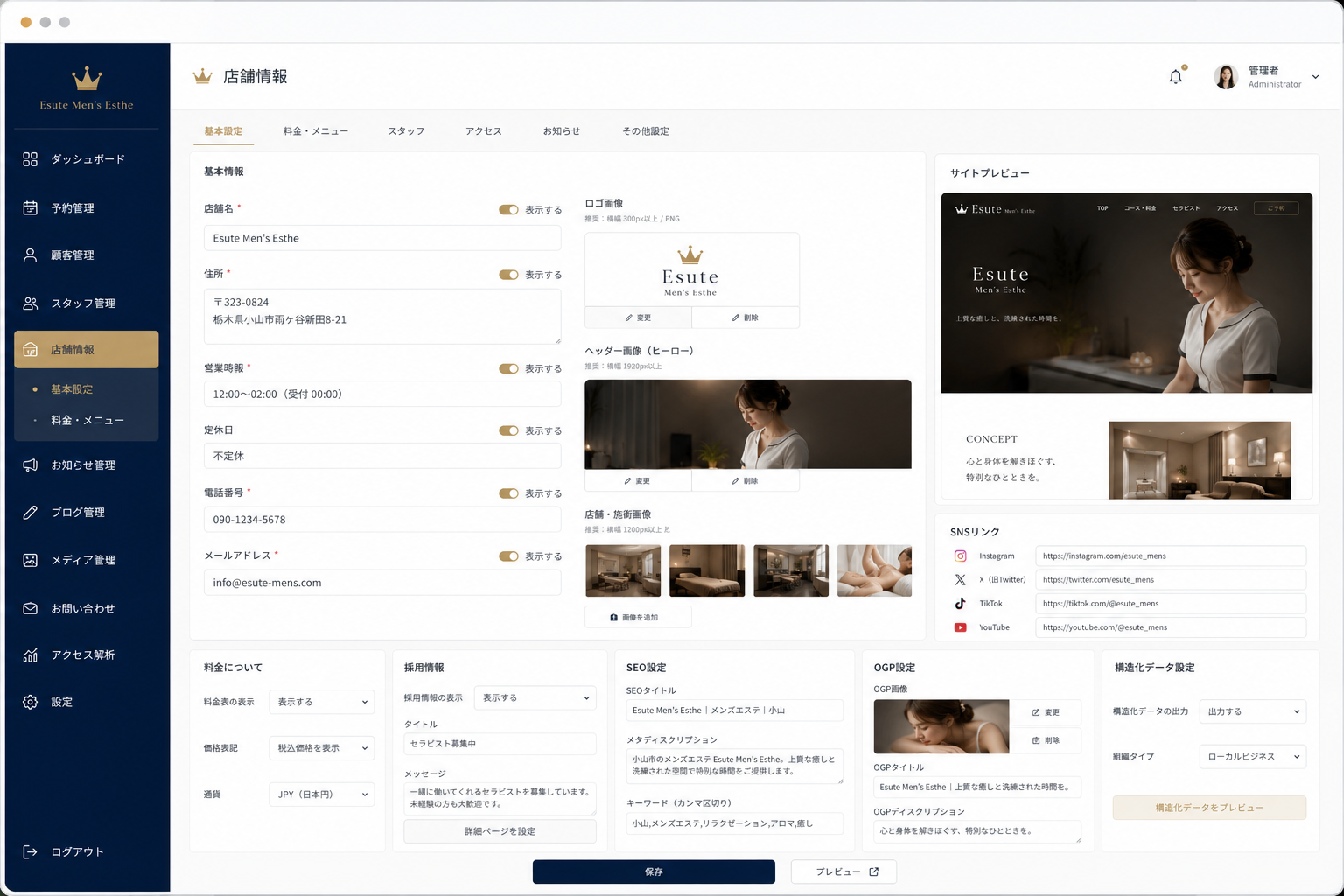Switch to the その他設定 tab

tap(646, 131)
